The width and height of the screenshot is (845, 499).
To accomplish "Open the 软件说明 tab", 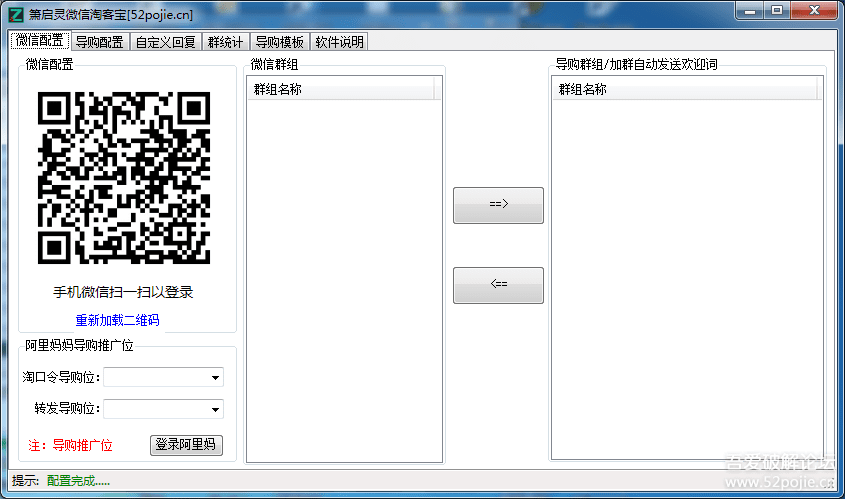I will click(340, 41).
